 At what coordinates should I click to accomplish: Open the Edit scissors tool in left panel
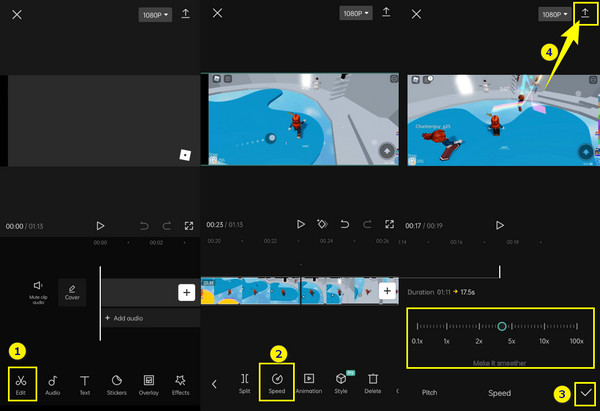tap(21, 385)
